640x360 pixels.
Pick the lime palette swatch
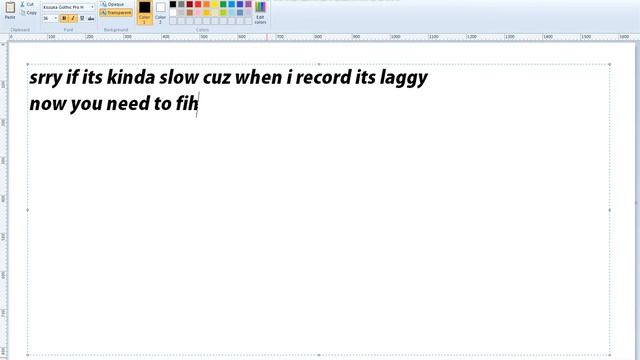coord(223,13)
